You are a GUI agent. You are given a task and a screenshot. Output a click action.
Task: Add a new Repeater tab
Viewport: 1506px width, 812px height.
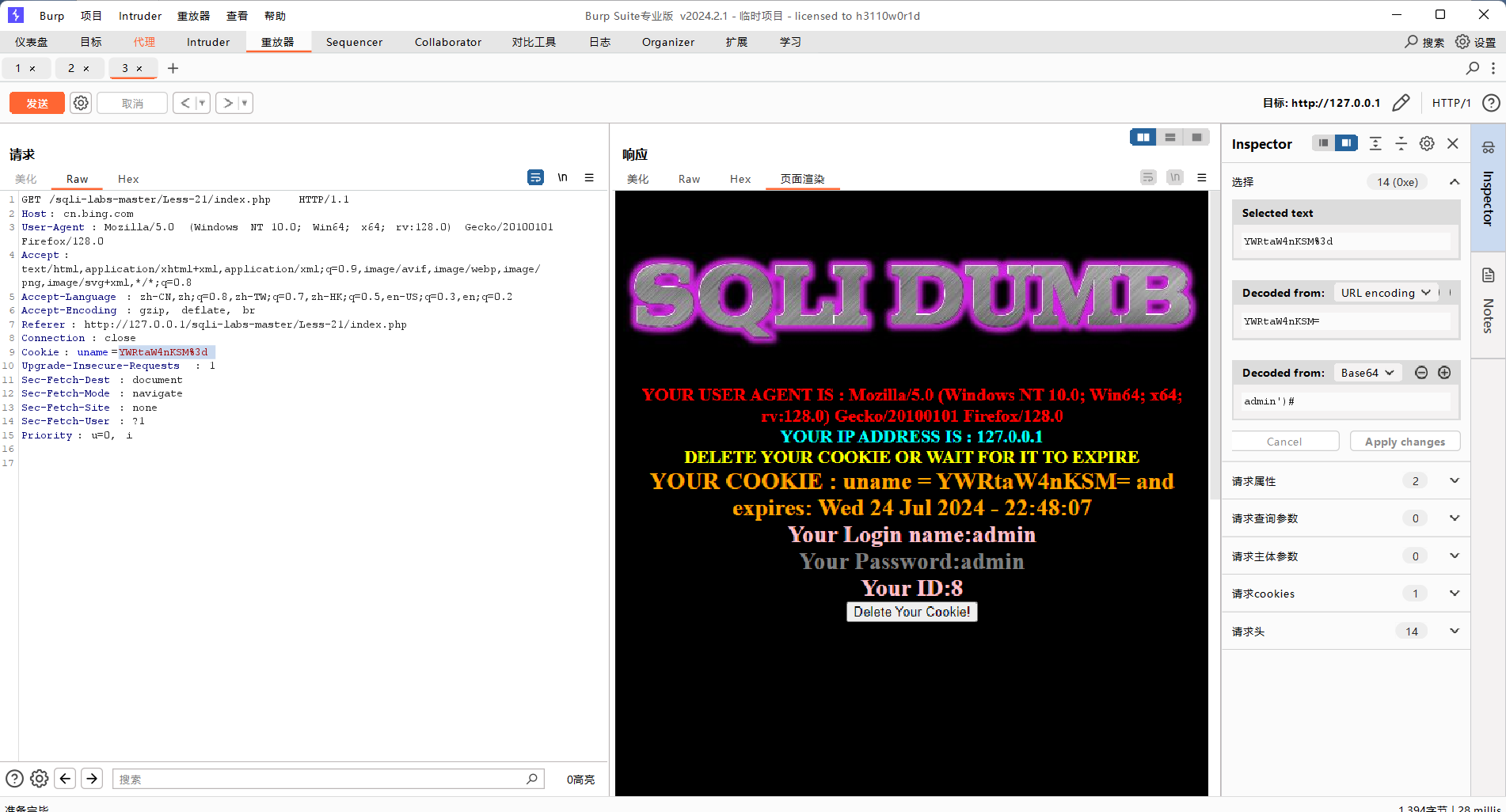pos(173,68)
